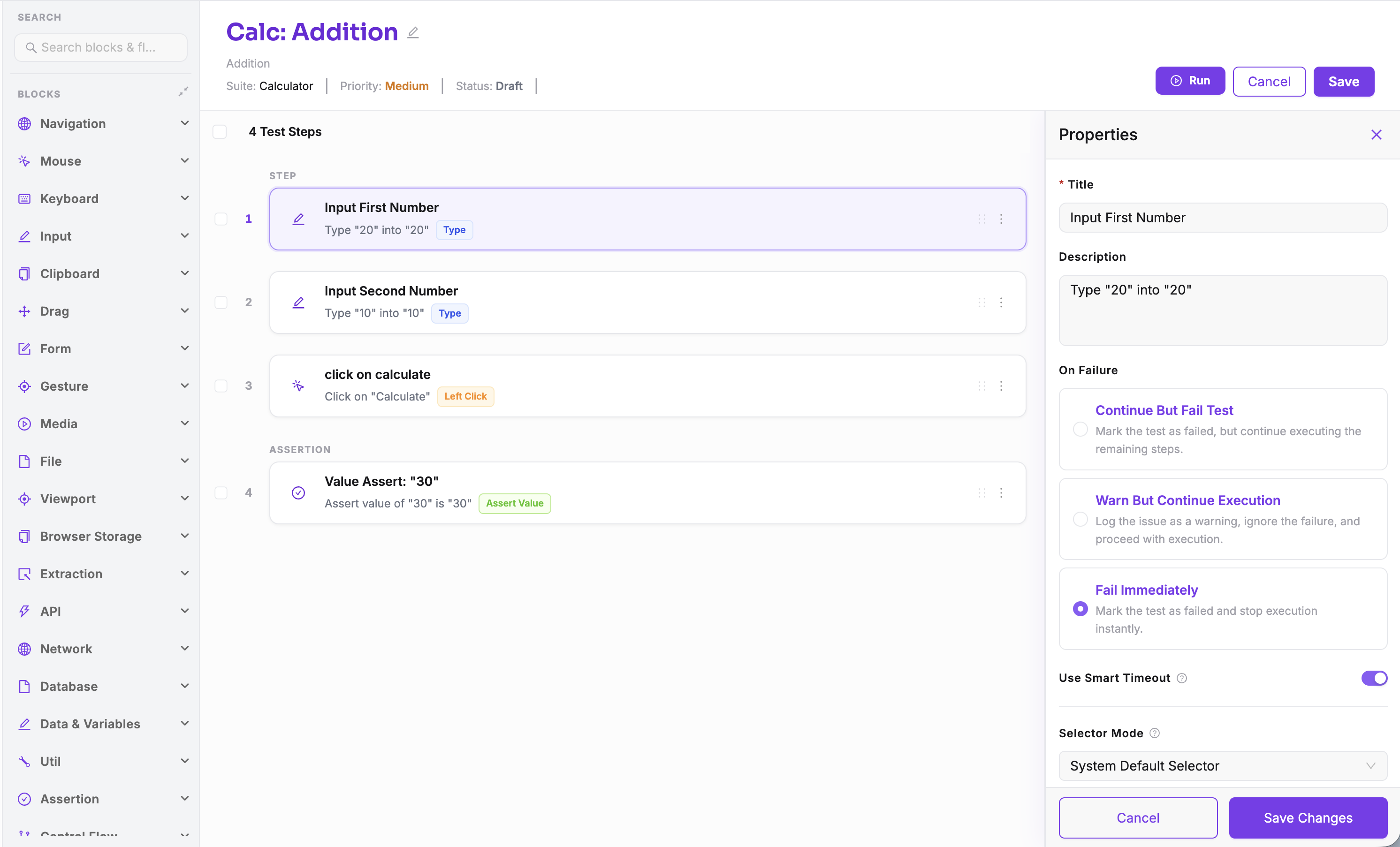This screenshot has width=1400, height=847.
Task: Click the Gesture target icon
Action: click(24, 386)
